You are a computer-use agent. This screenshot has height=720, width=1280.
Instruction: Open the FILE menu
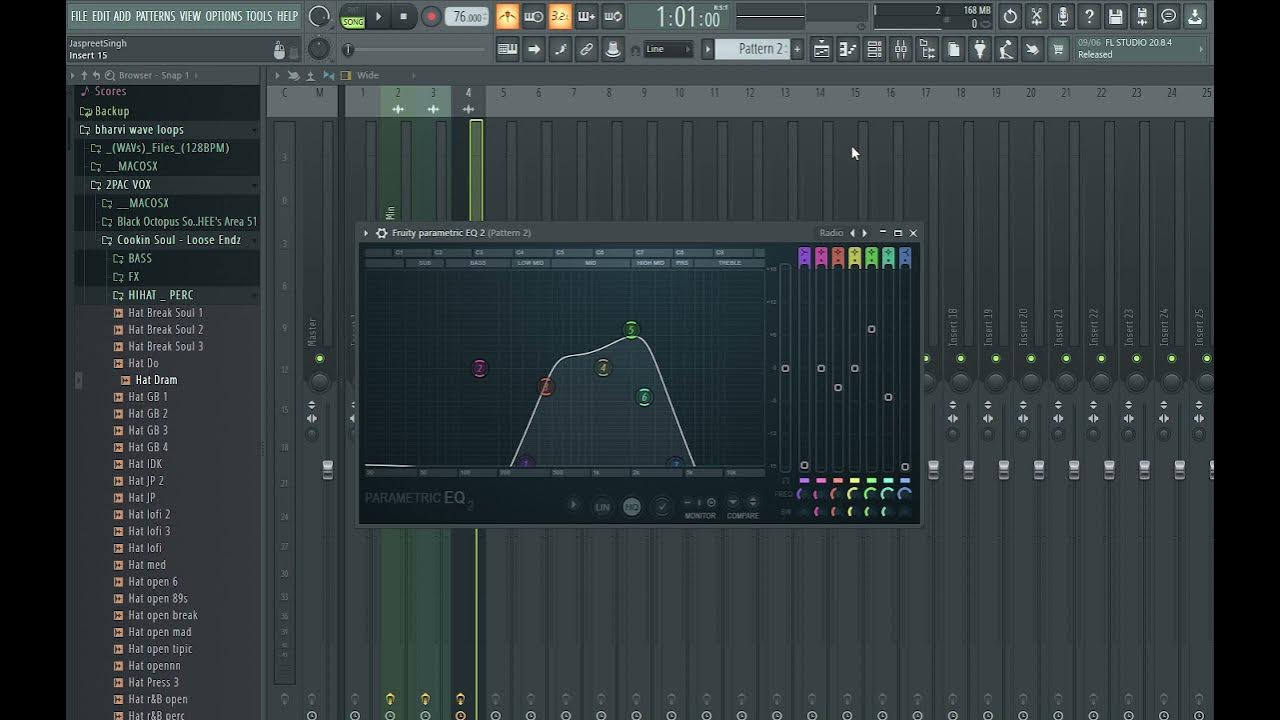(79, 16)
